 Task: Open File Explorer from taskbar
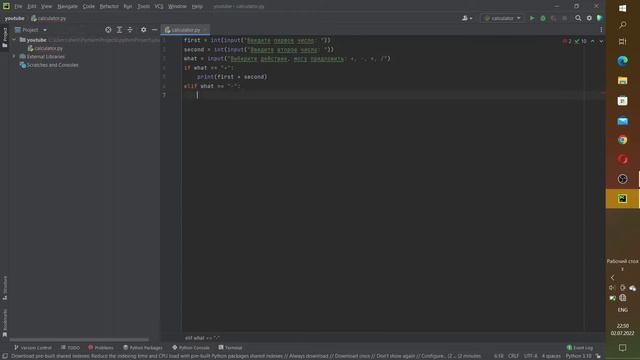pos(622,80)
